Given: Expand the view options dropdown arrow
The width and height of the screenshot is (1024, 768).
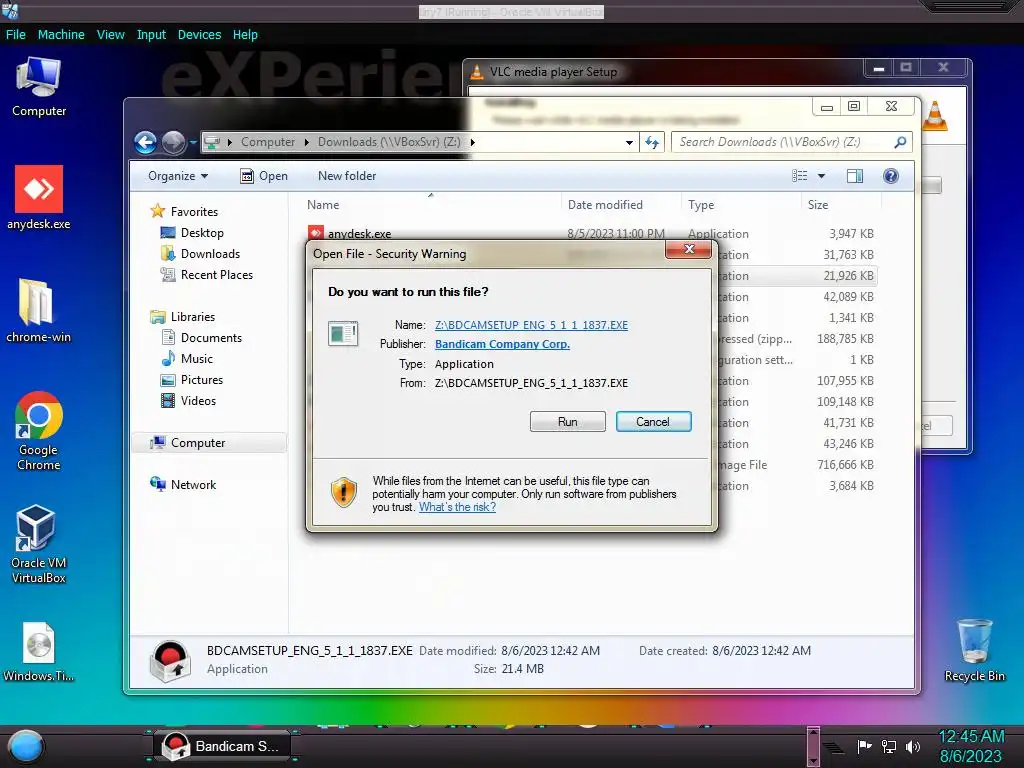Looking at the screenshot, I should pyautogui.click(x=821, y=176).
